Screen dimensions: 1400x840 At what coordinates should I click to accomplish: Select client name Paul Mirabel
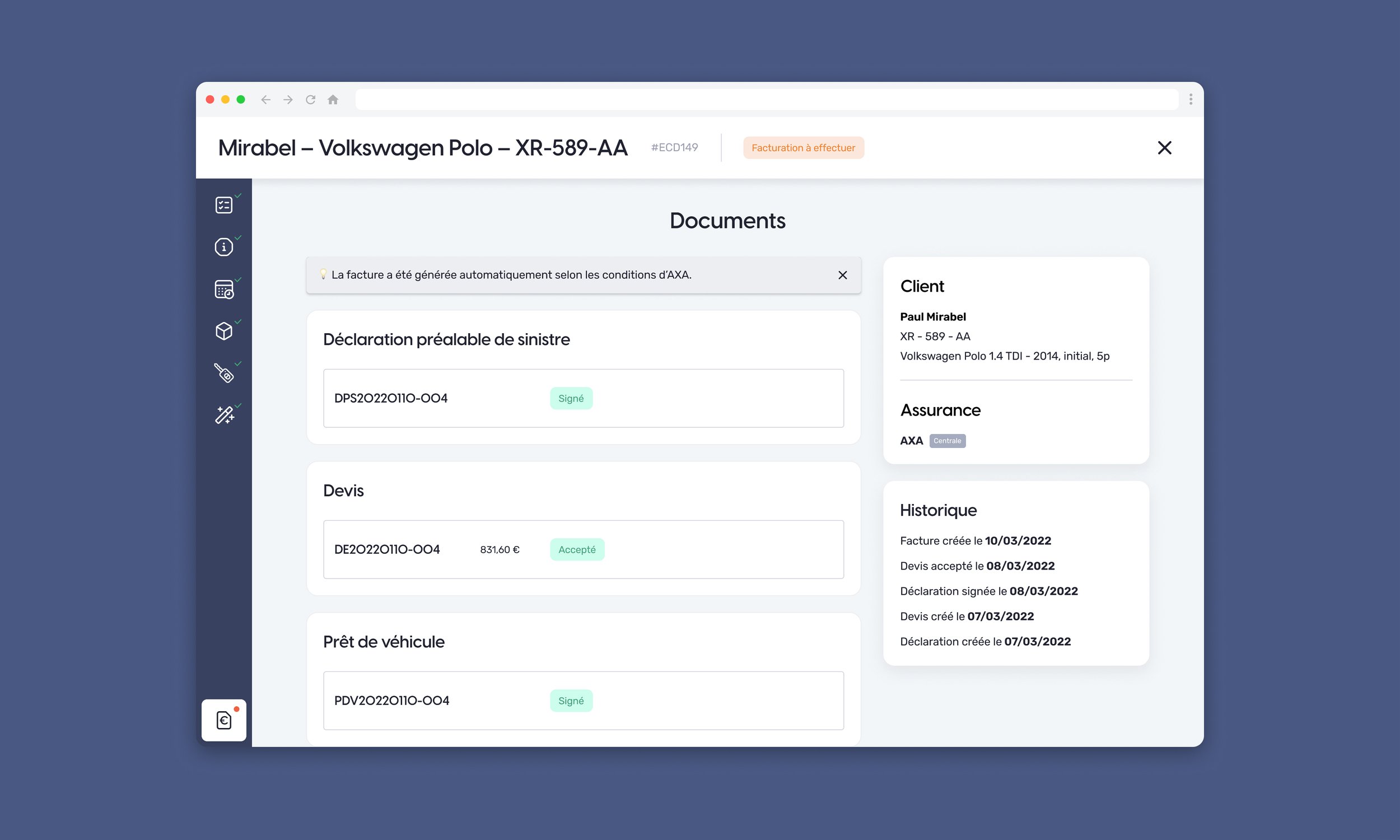[x=933, y=317]
